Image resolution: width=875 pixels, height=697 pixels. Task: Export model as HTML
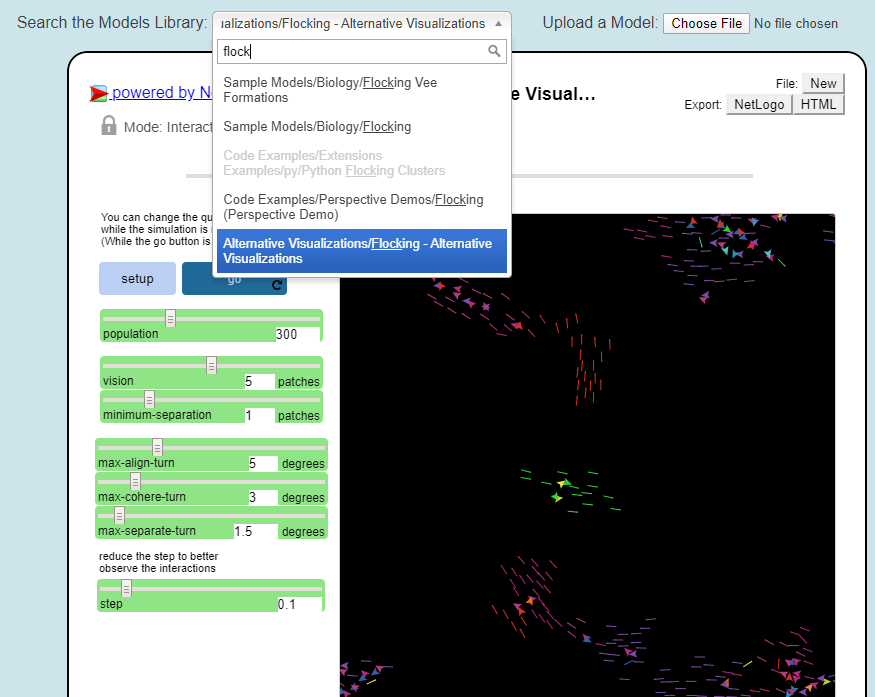coord(819,104)
